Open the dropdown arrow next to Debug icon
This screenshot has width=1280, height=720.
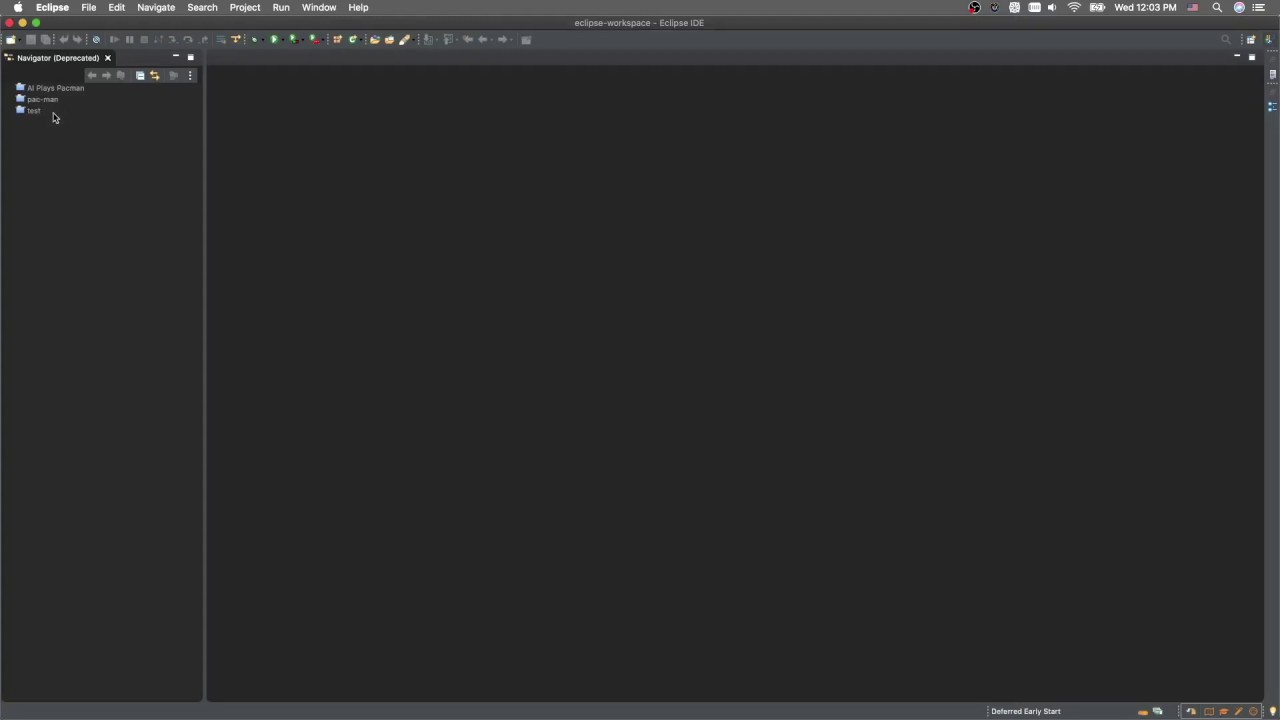pos(263,40)
